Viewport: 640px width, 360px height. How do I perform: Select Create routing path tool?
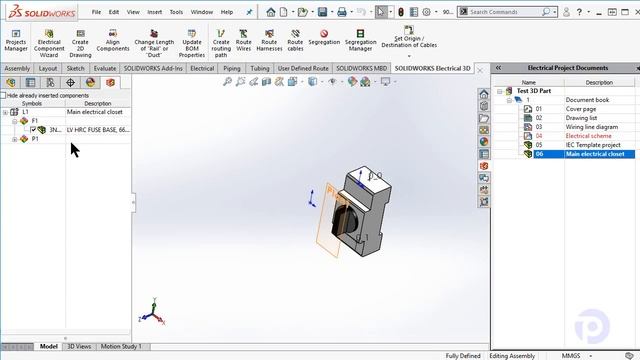point(221,43)
